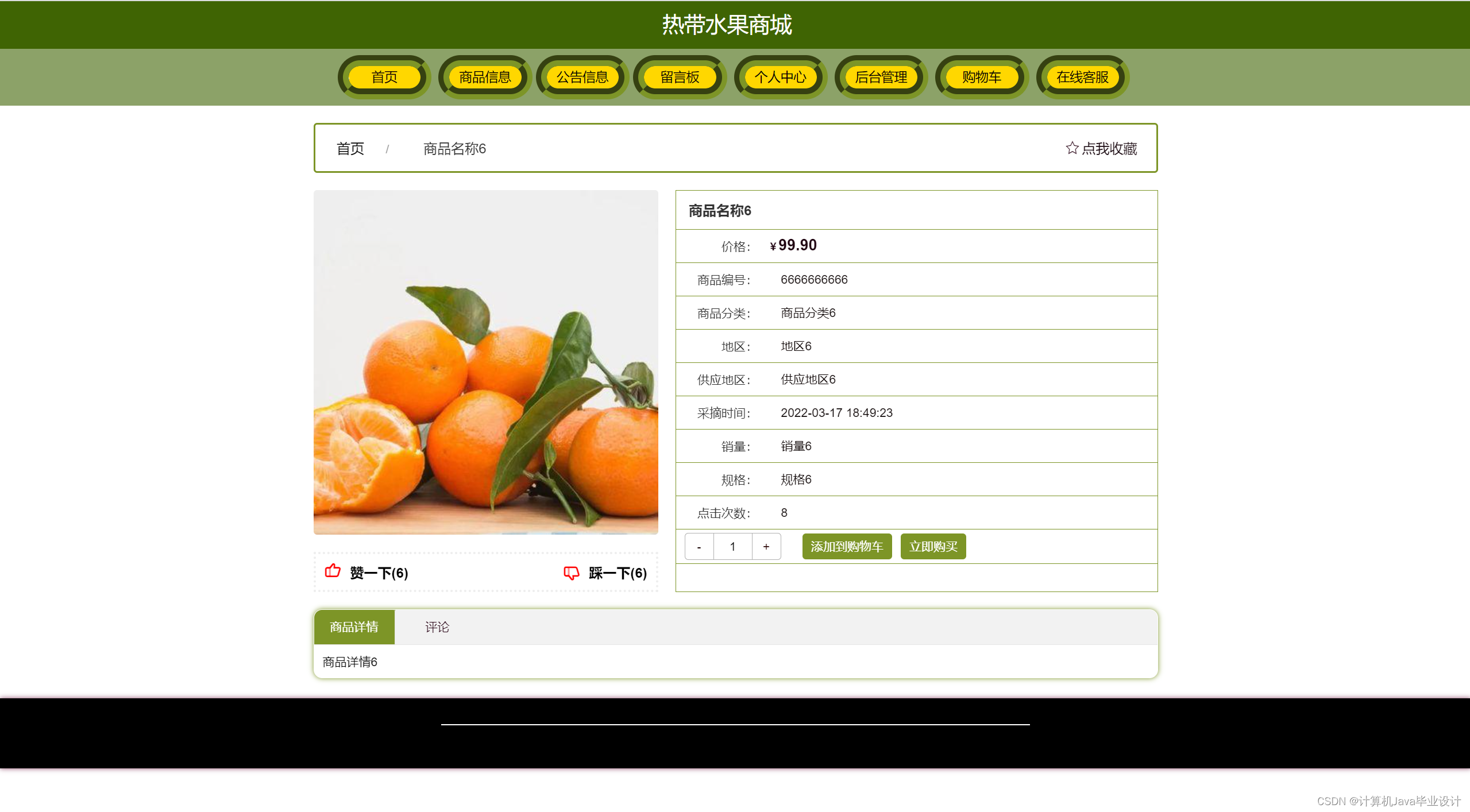This screenshot has width=1470, height=812.
Task: Select the 商品详情 tab
Action: [354, 627]
